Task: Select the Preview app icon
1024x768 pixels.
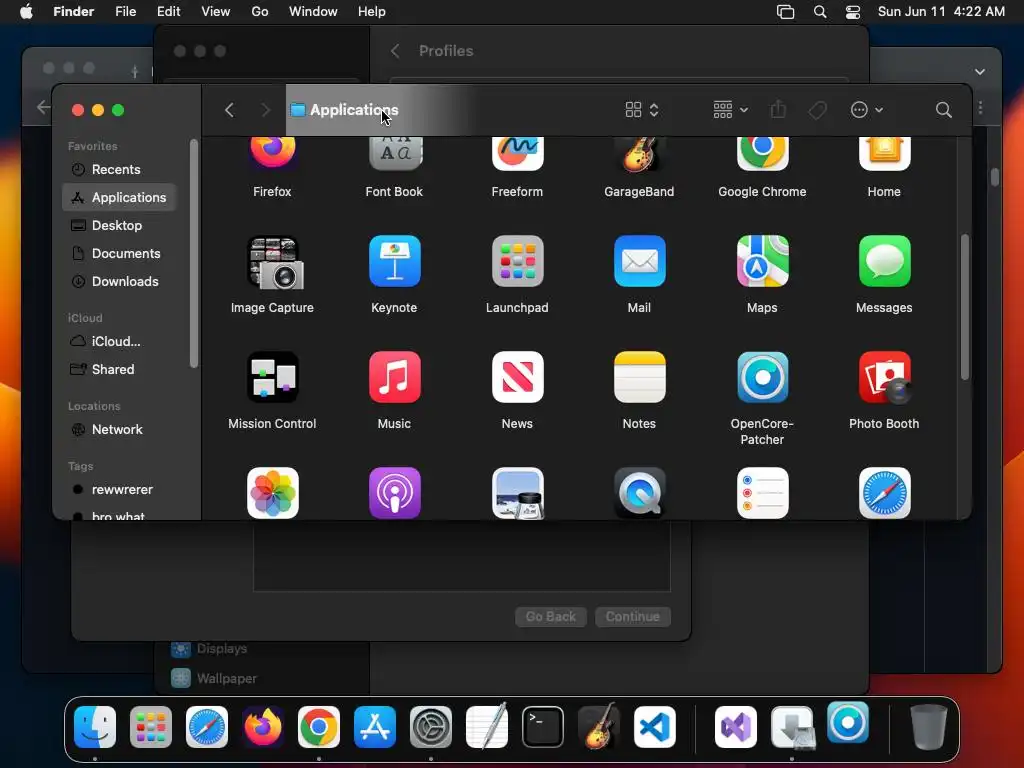Action: pyautogui.click(x=517, y=493)
